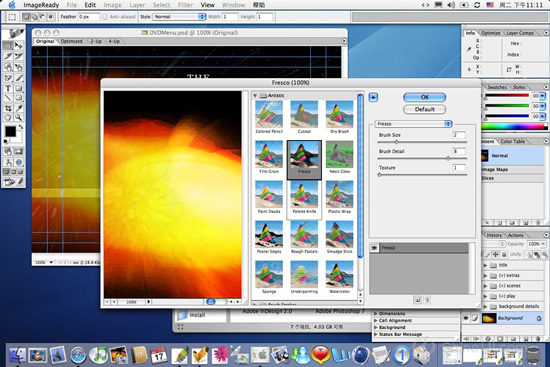Click the new effect layer icon
This screenshot has height=367, width=550.
417,300
